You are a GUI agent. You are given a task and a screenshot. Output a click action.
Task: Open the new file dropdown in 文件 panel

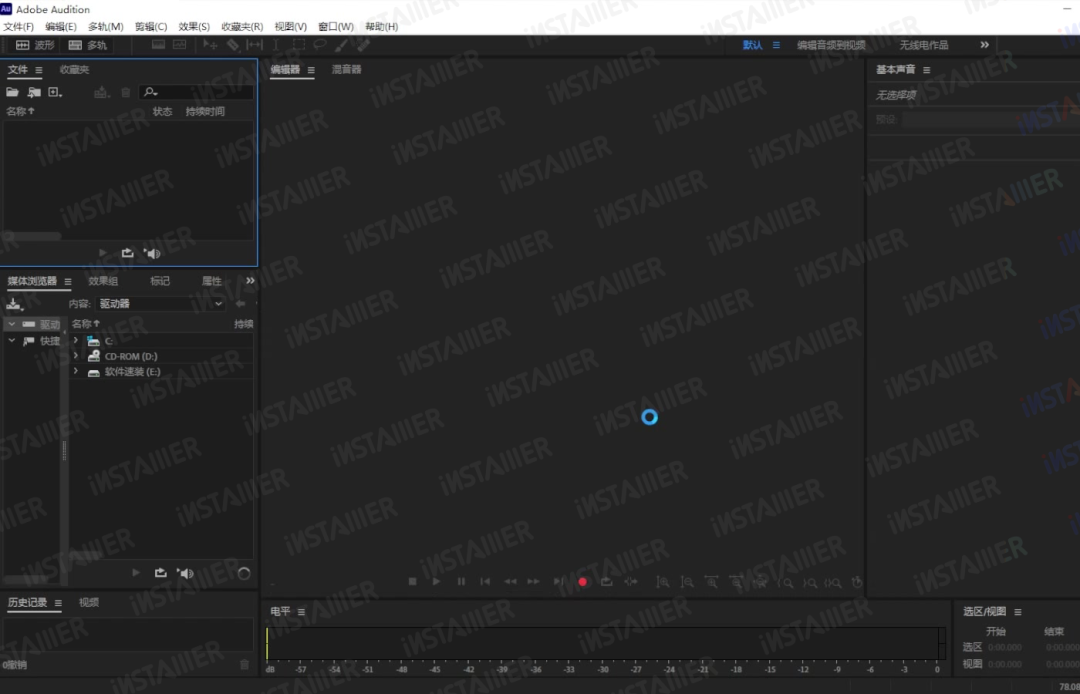point(55,92)
